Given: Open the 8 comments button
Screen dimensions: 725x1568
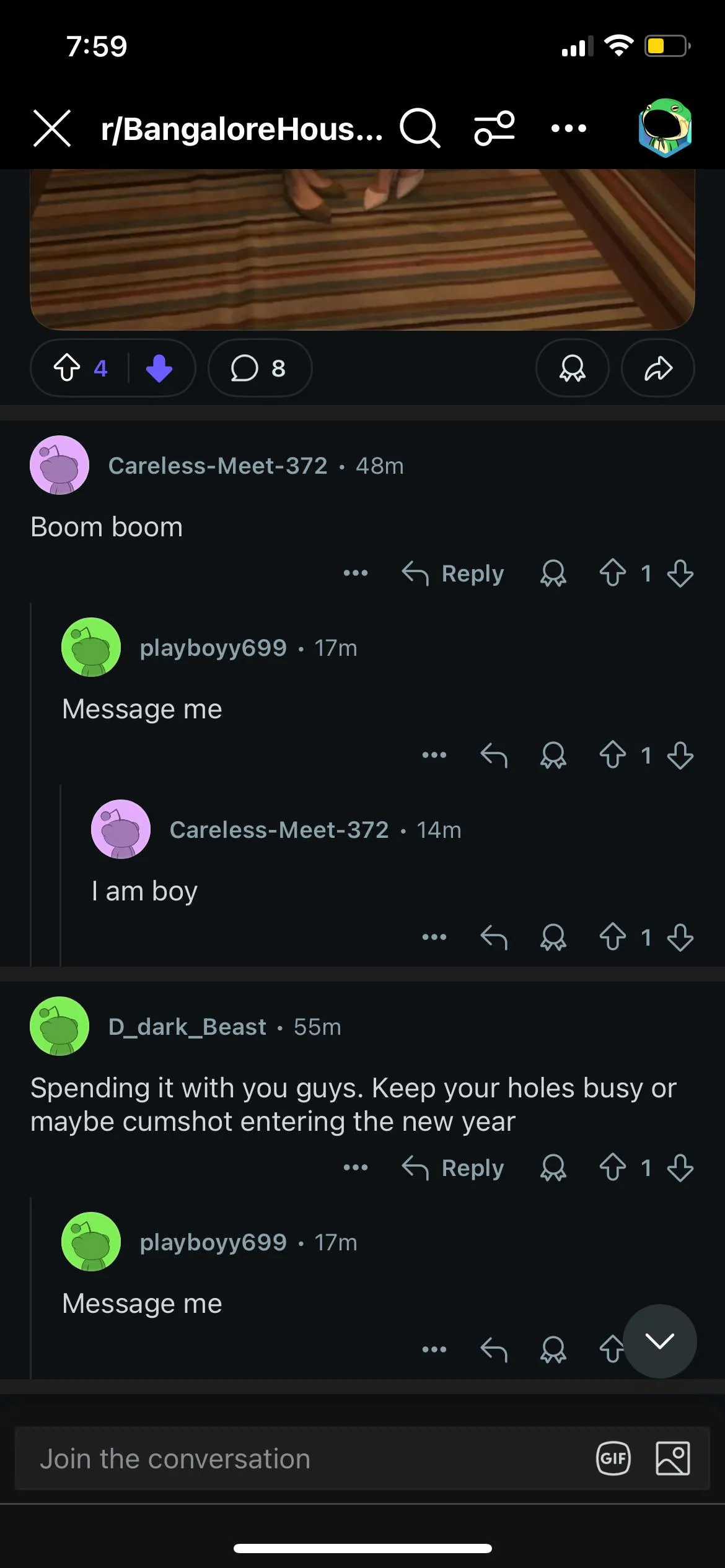Looking at the screenshot, I should 260,368.
